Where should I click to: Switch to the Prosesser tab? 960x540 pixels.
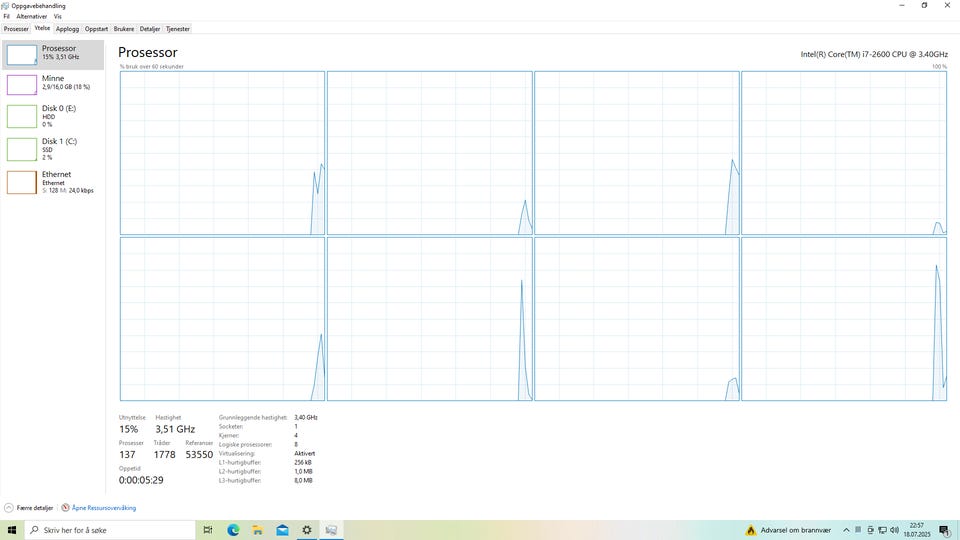tap(16, 29)
